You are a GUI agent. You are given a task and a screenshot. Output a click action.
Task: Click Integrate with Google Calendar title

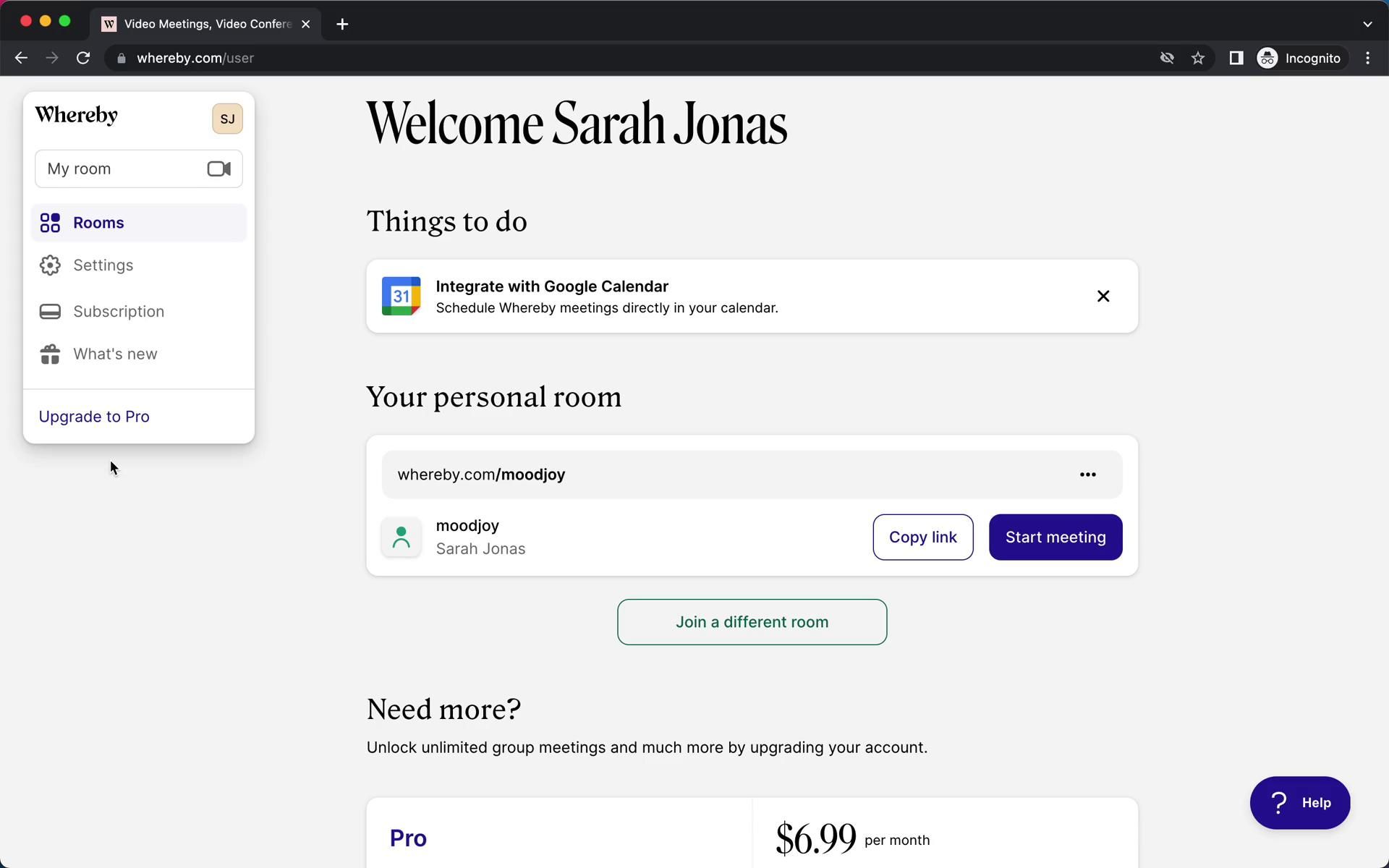552,286
